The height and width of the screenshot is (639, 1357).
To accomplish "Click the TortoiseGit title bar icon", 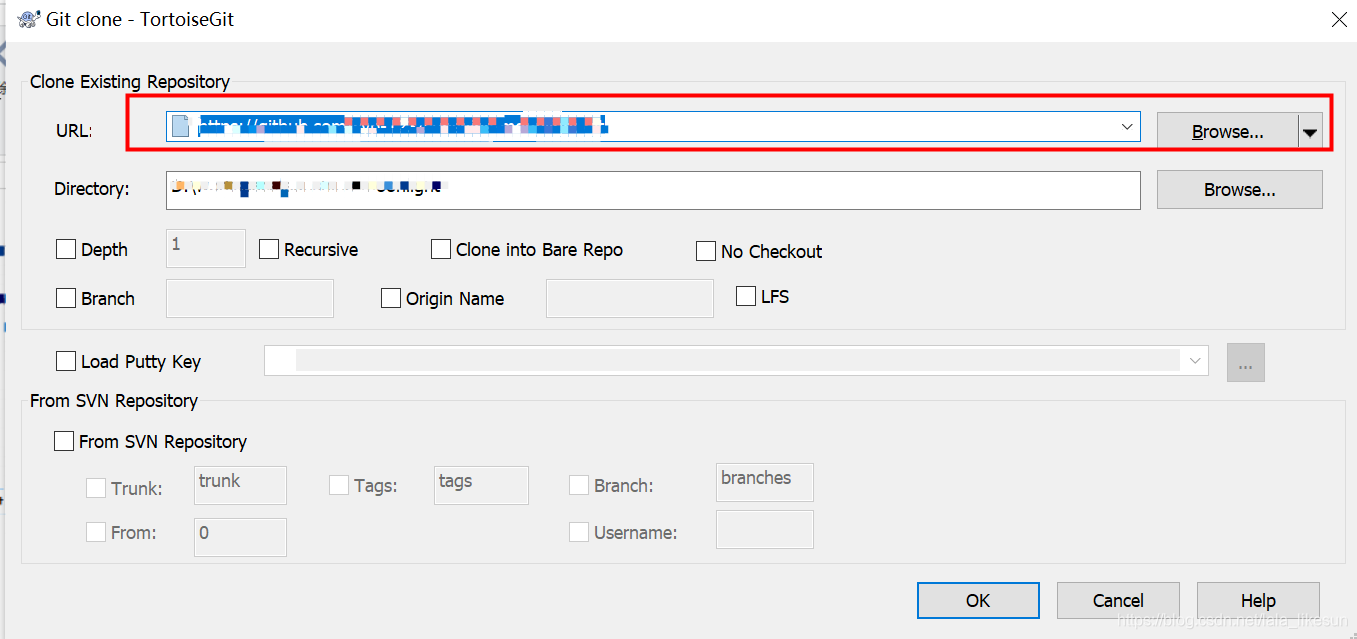I will (x=29, y=19).
